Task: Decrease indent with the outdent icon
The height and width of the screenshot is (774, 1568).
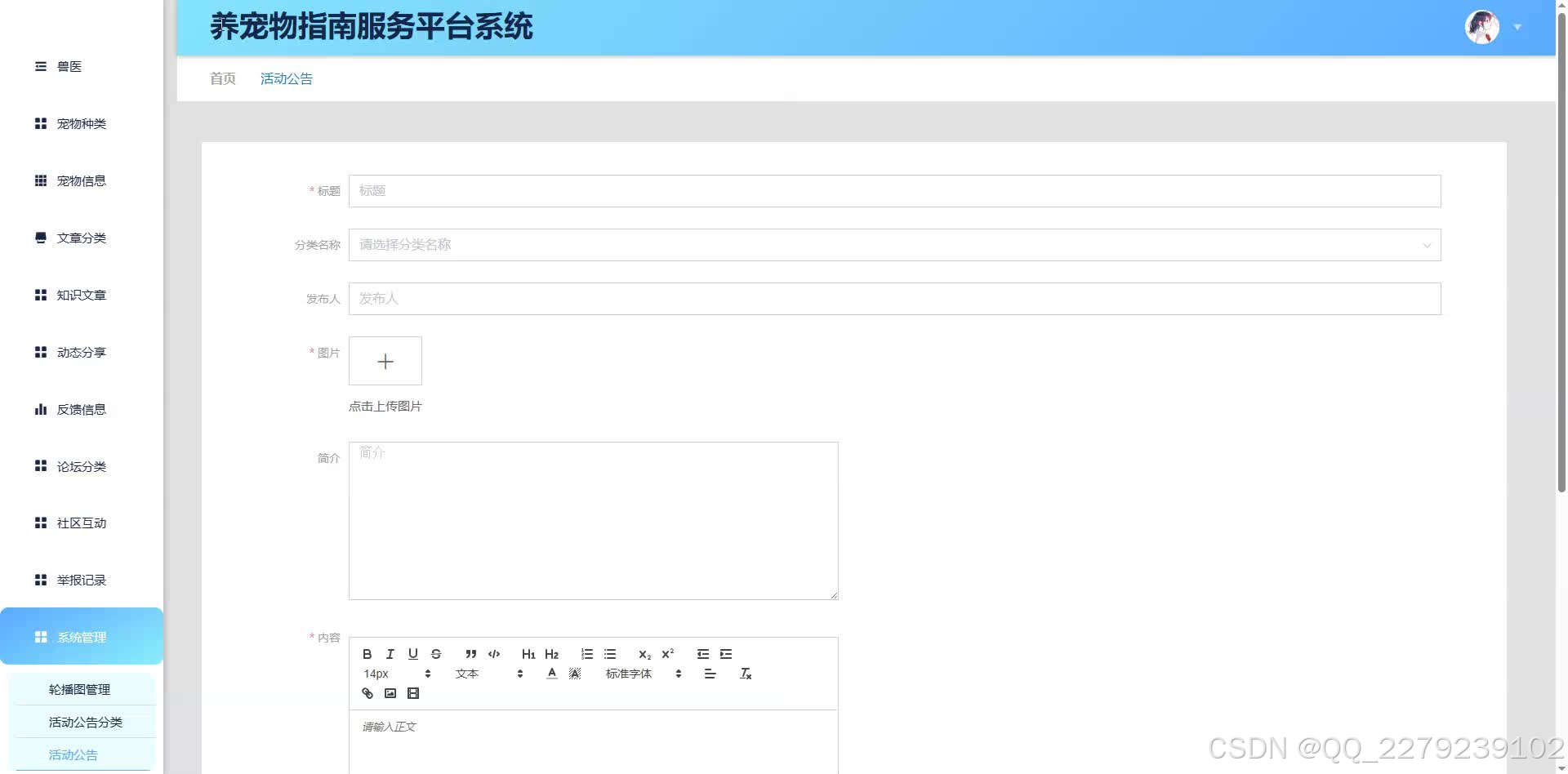Action: click(x=702, y=654)
